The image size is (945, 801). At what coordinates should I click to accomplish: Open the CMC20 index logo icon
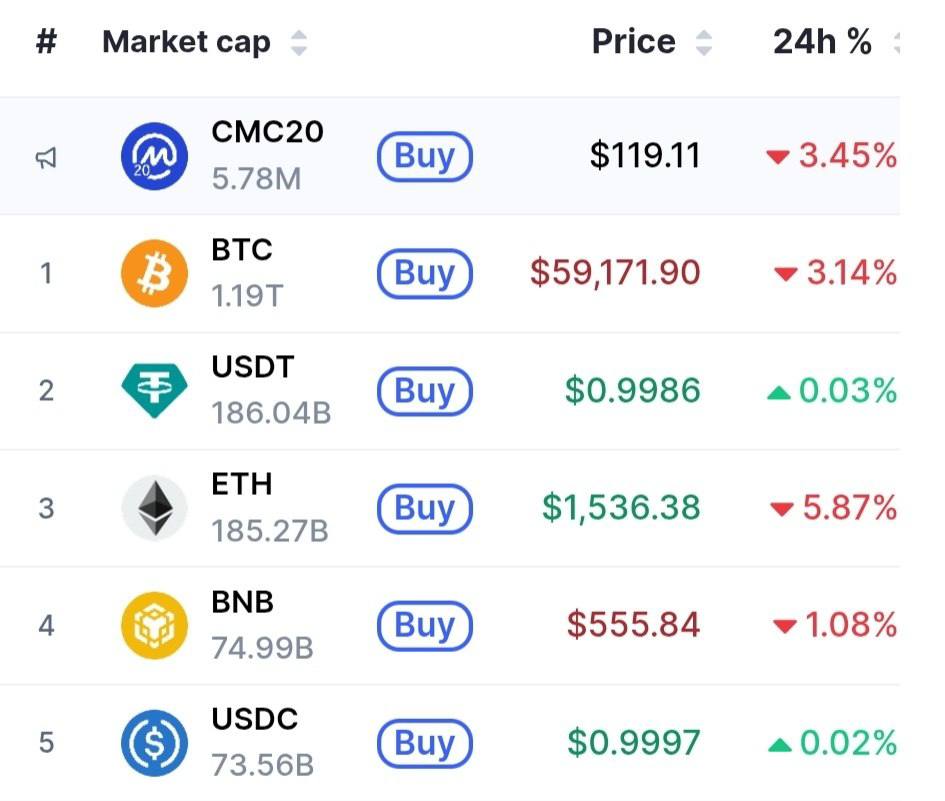point(154,156)
